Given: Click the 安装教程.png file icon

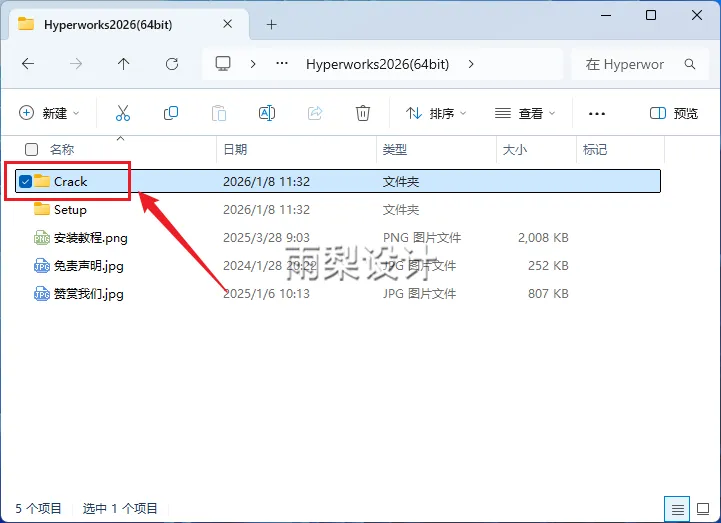Looking at the screenshot, I should click(42, 238).
